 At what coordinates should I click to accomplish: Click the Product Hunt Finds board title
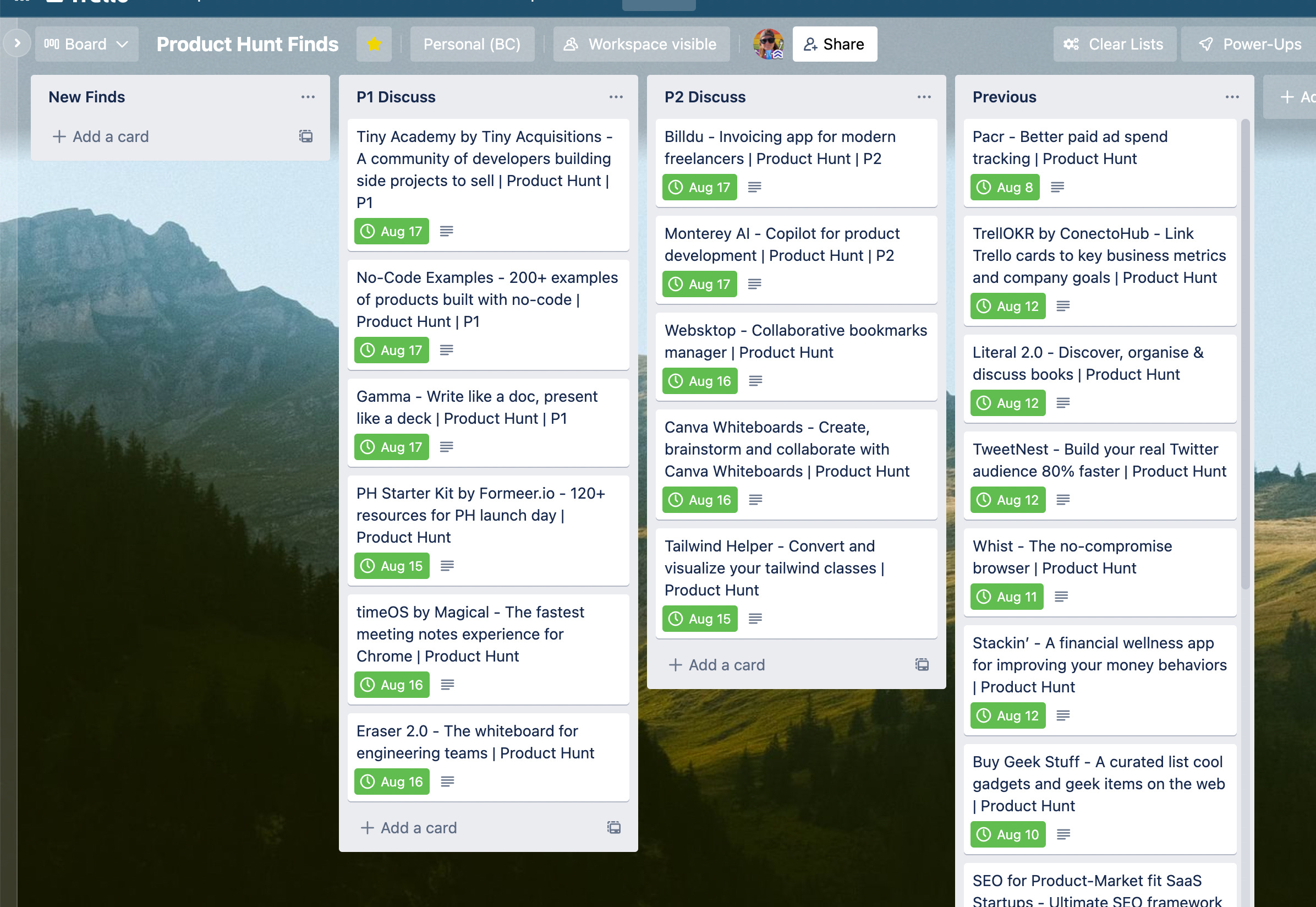tap(247, 44)
